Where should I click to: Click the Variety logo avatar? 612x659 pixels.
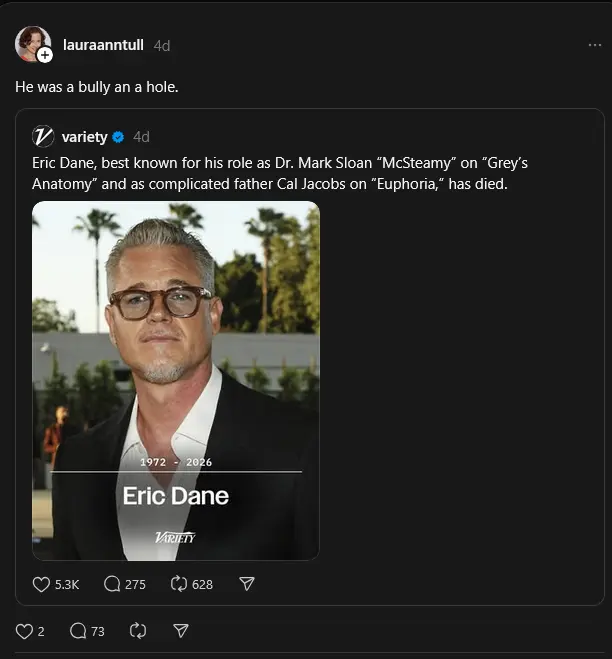[43, 137]
